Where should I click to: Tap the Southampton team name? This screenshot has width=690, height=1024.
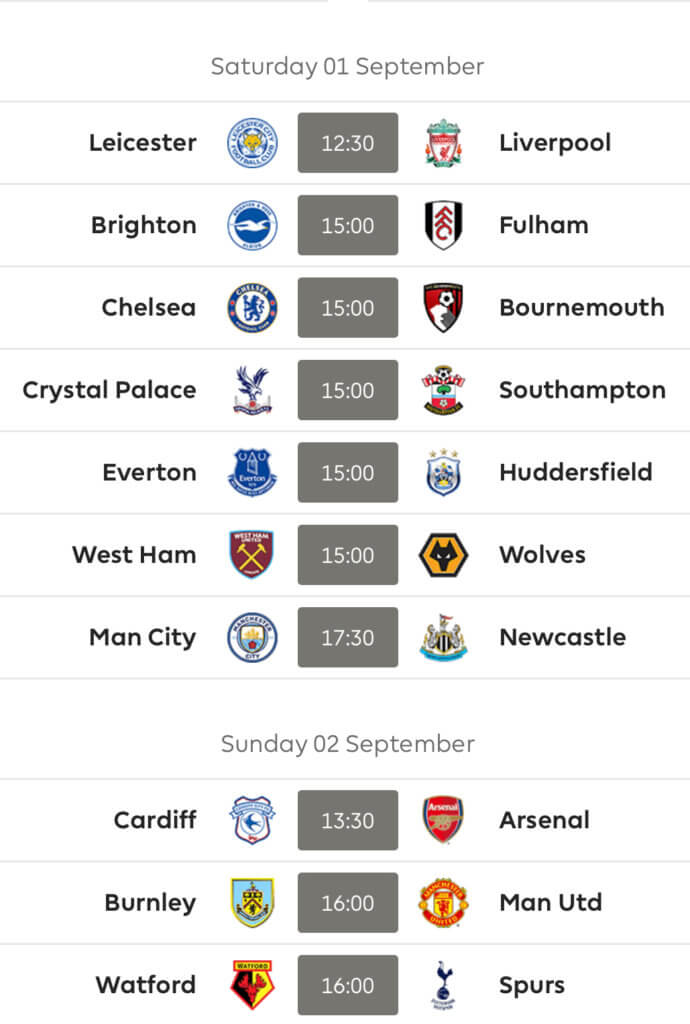click(x=582, y=390)
